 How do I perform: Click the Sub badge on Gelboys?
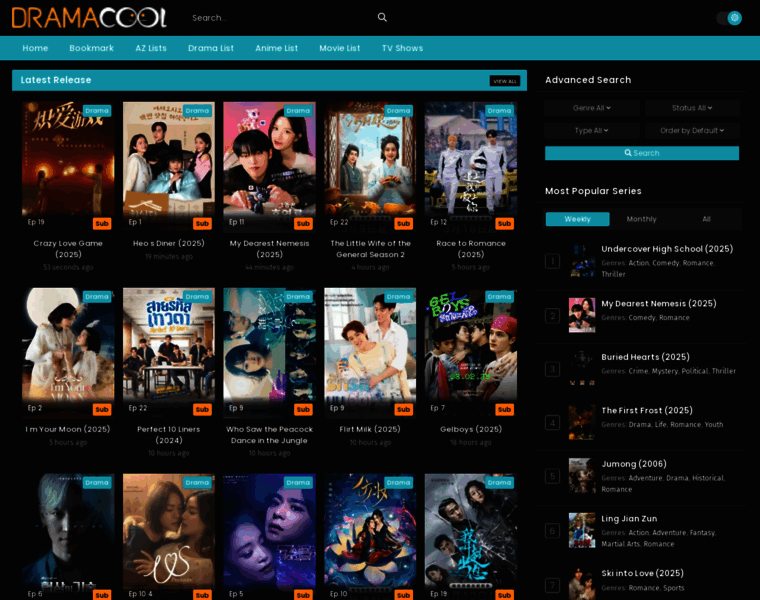(x=504, y=410)
